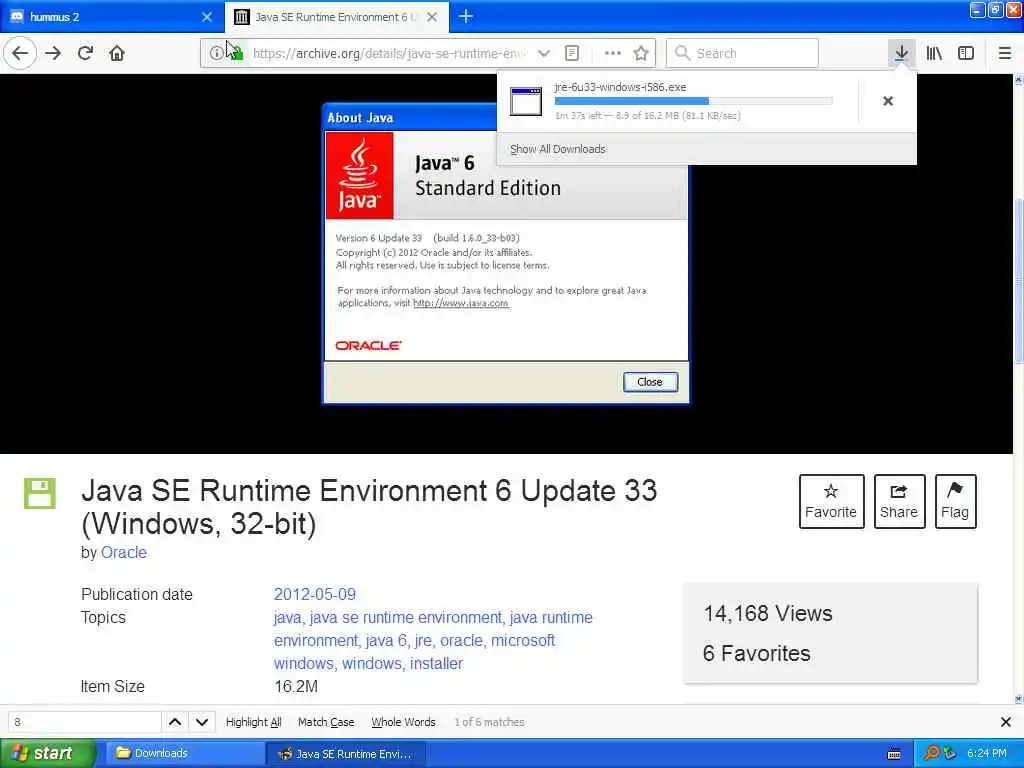Focus the Search field in the toolbar
This screenshot has height=768, width=1024.
[743, 54]
